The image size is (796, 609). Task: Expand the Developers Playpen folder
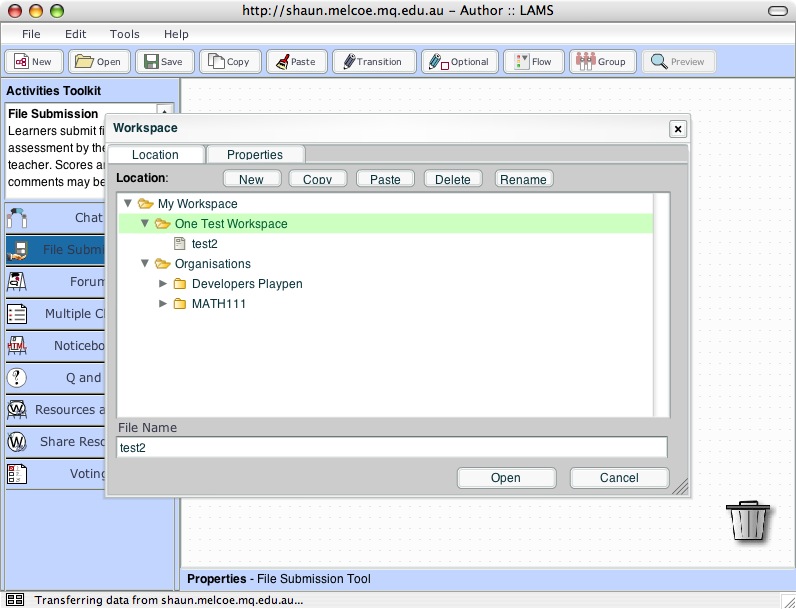(x=163, y=284)
